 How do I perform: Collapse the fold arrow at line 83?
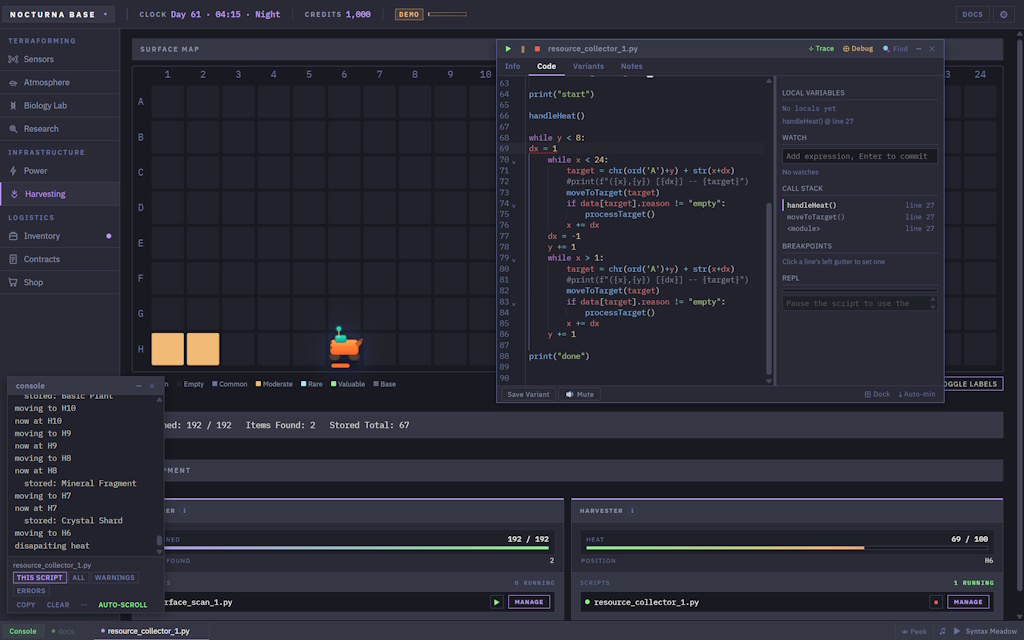(513, 304)
